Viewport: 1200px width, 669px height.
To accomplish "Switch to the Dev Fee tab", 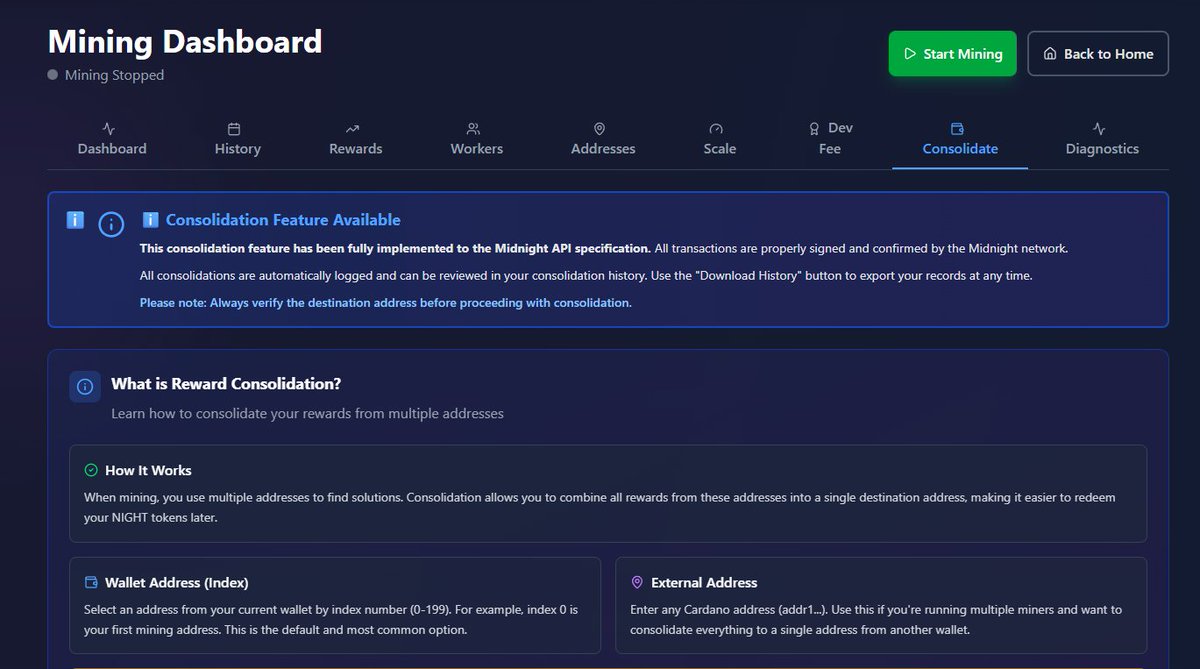I will click(830, 139).
